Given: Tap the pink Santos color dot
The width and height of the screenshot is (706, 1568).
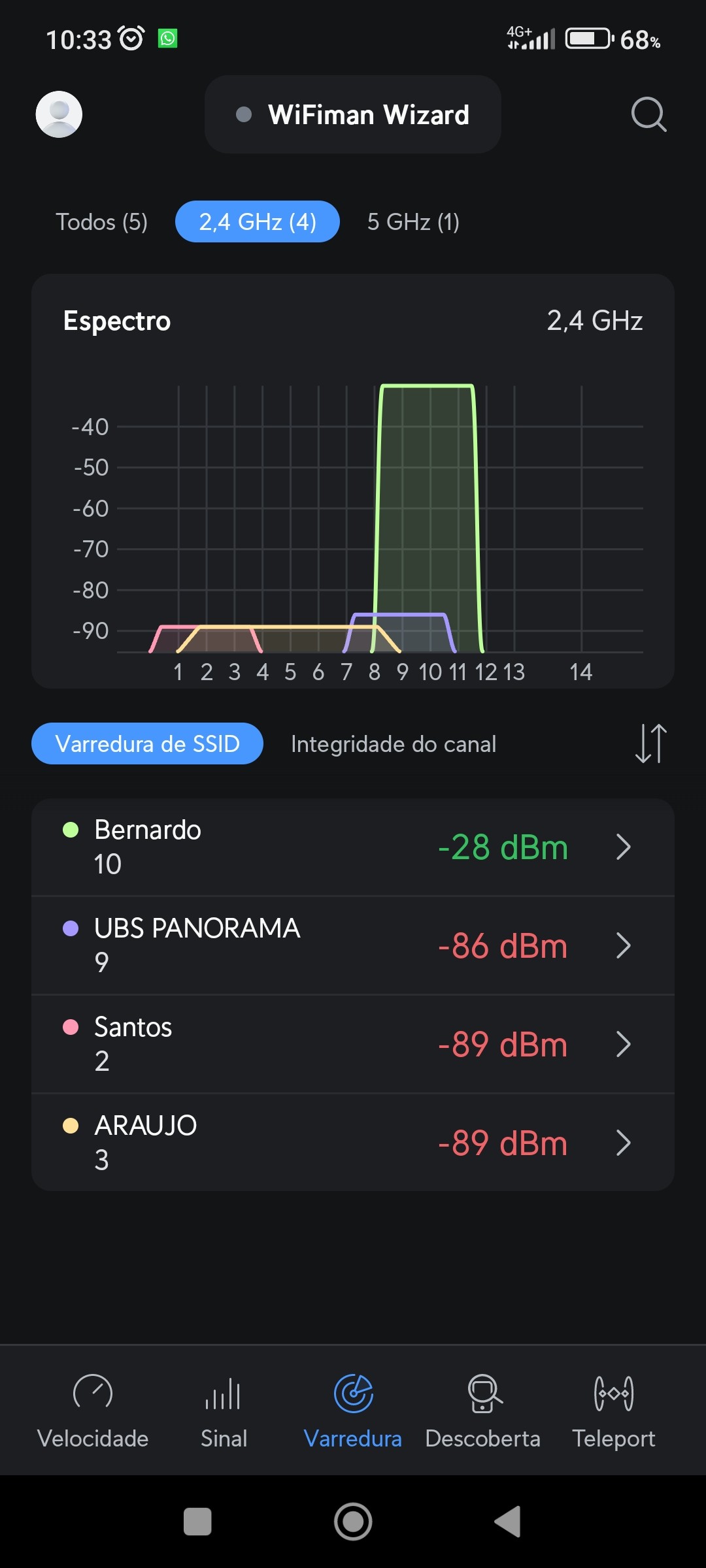Looking at the screenshot, I should [71, 1027].
